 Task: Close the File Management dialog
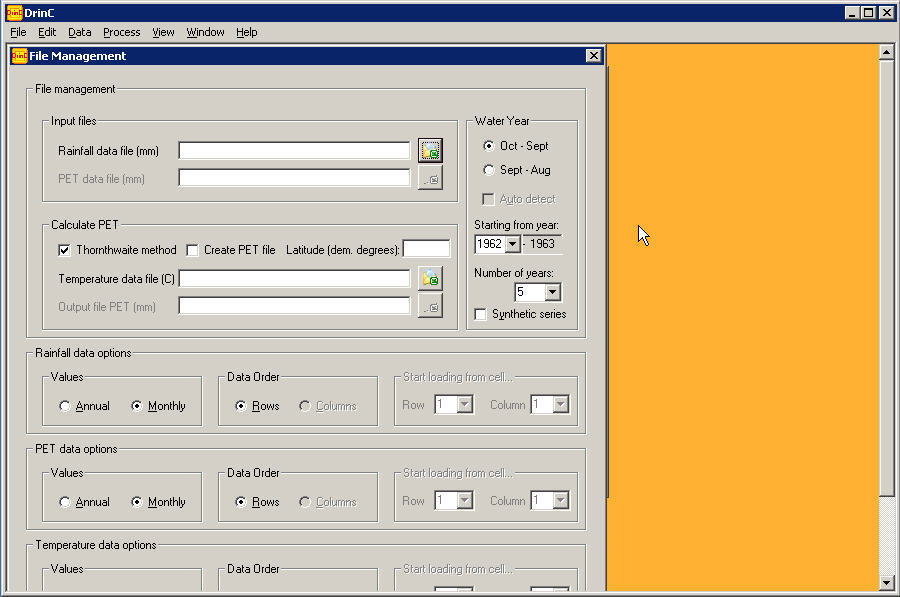[593, 56]
